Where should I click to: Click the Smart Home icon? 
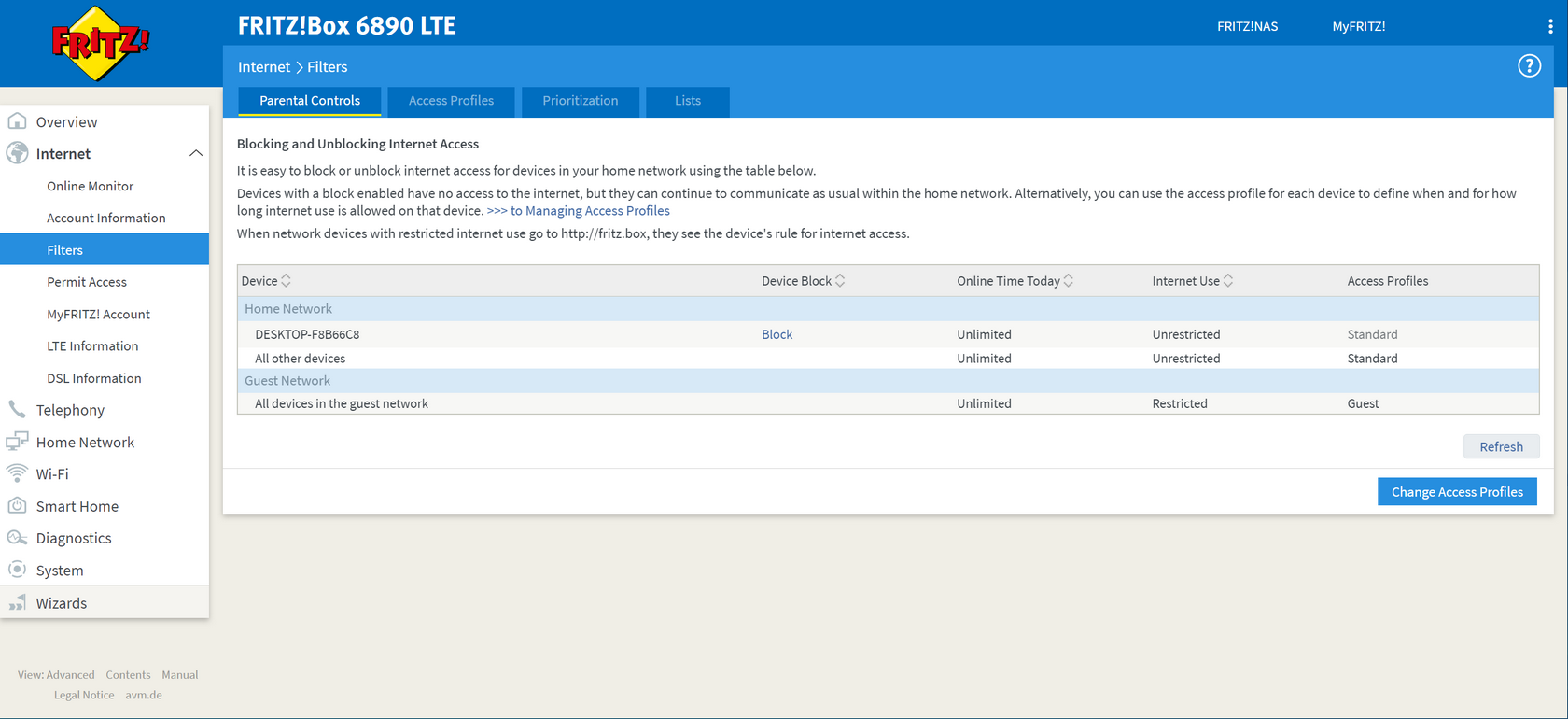coord(17,506)
